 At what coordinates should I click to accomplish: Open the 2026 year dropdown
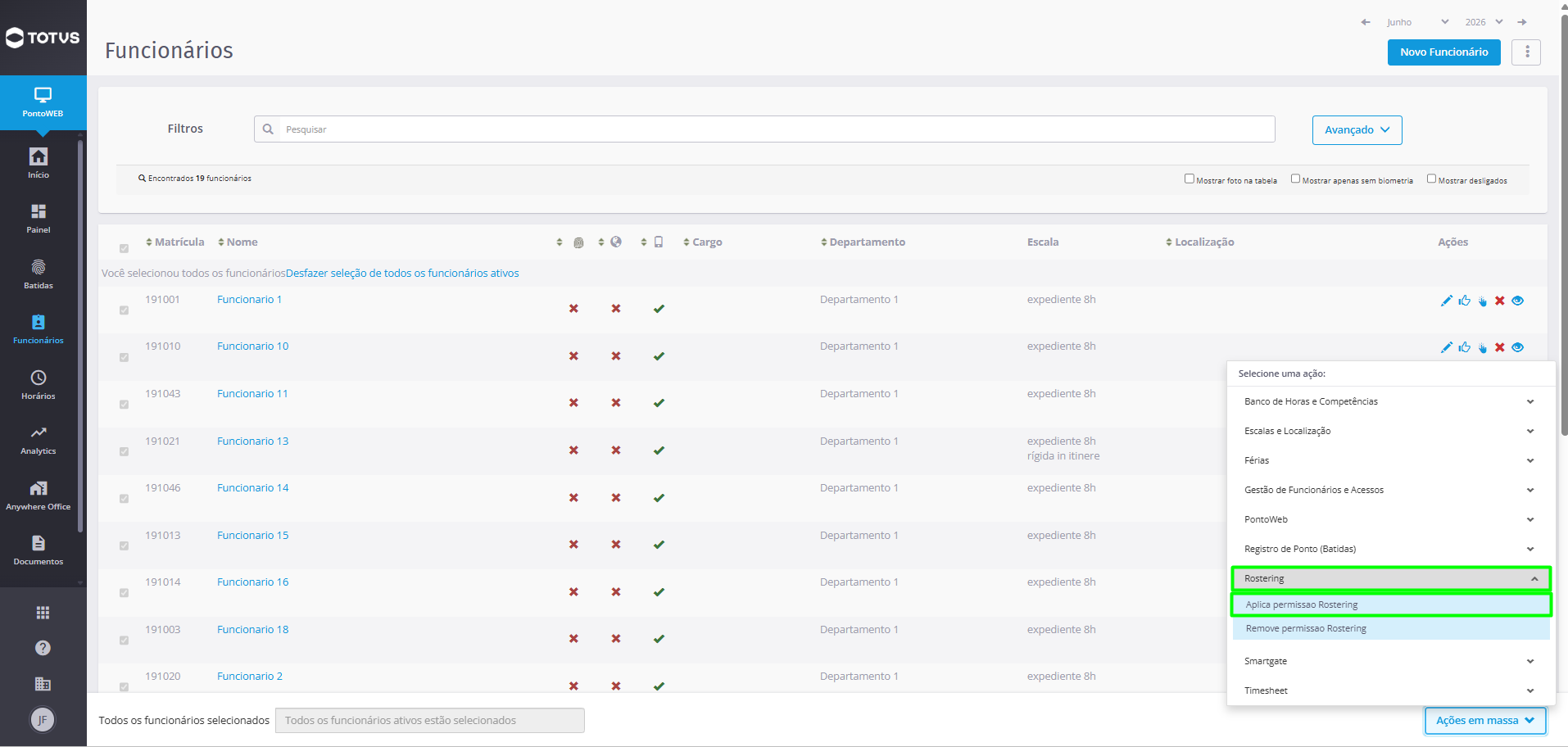click(1484, 22)
